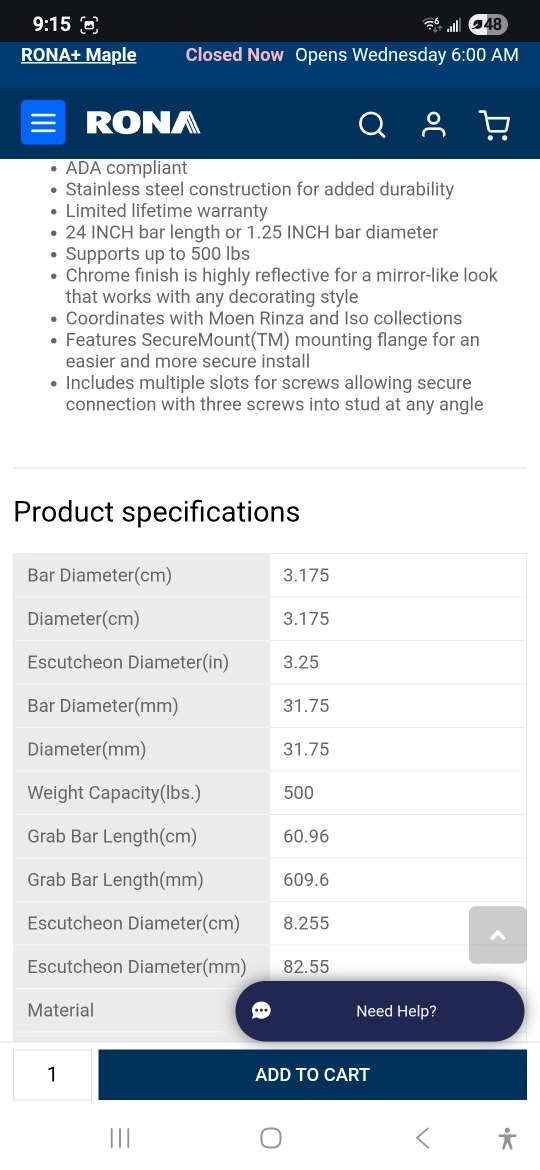Viewport: 540px width, 1170px height.
Task: Open the user account icon
Action: coord(433,125)
